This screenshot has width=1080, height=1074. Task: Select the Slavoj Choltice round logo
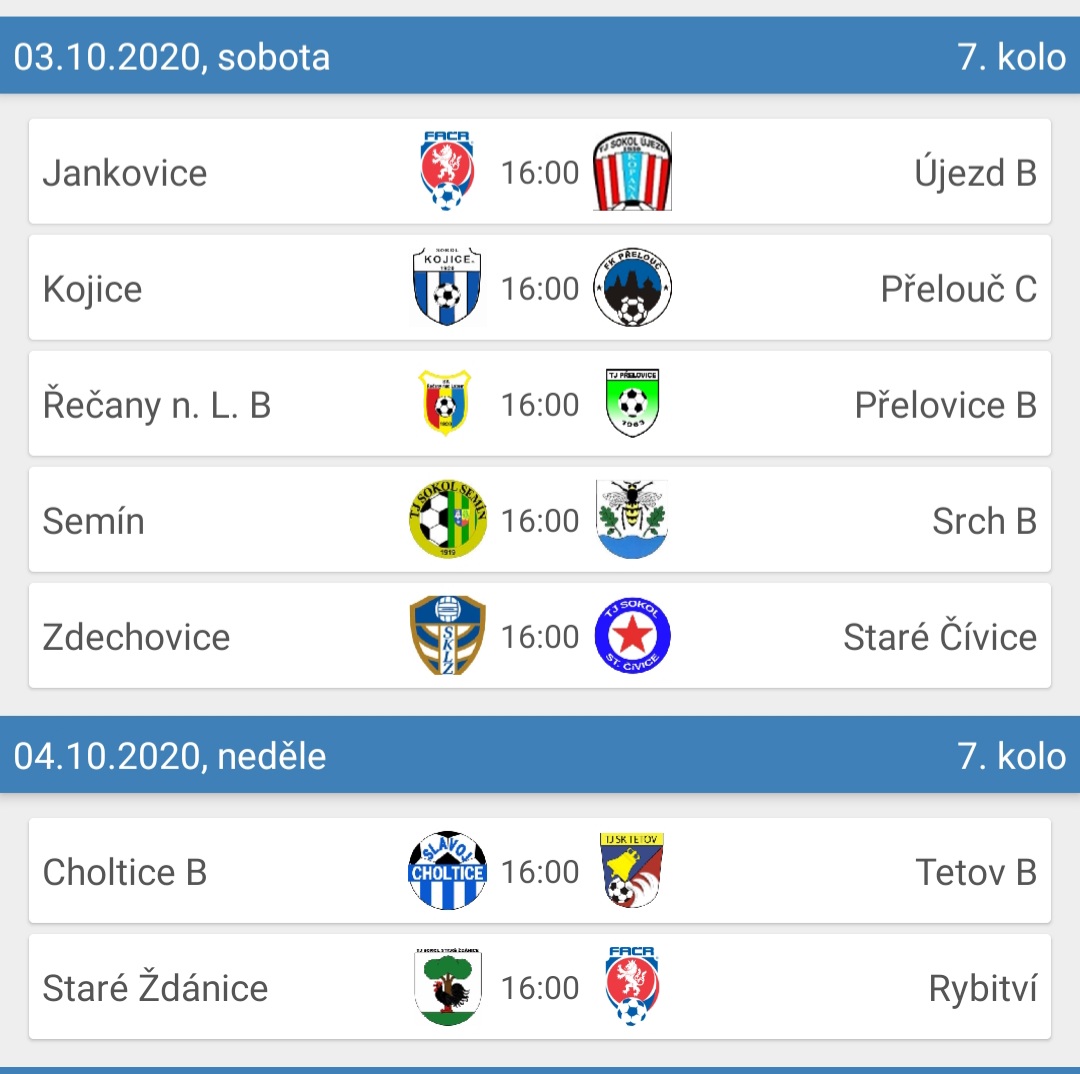pyautogui.click(x=448, y=870)
